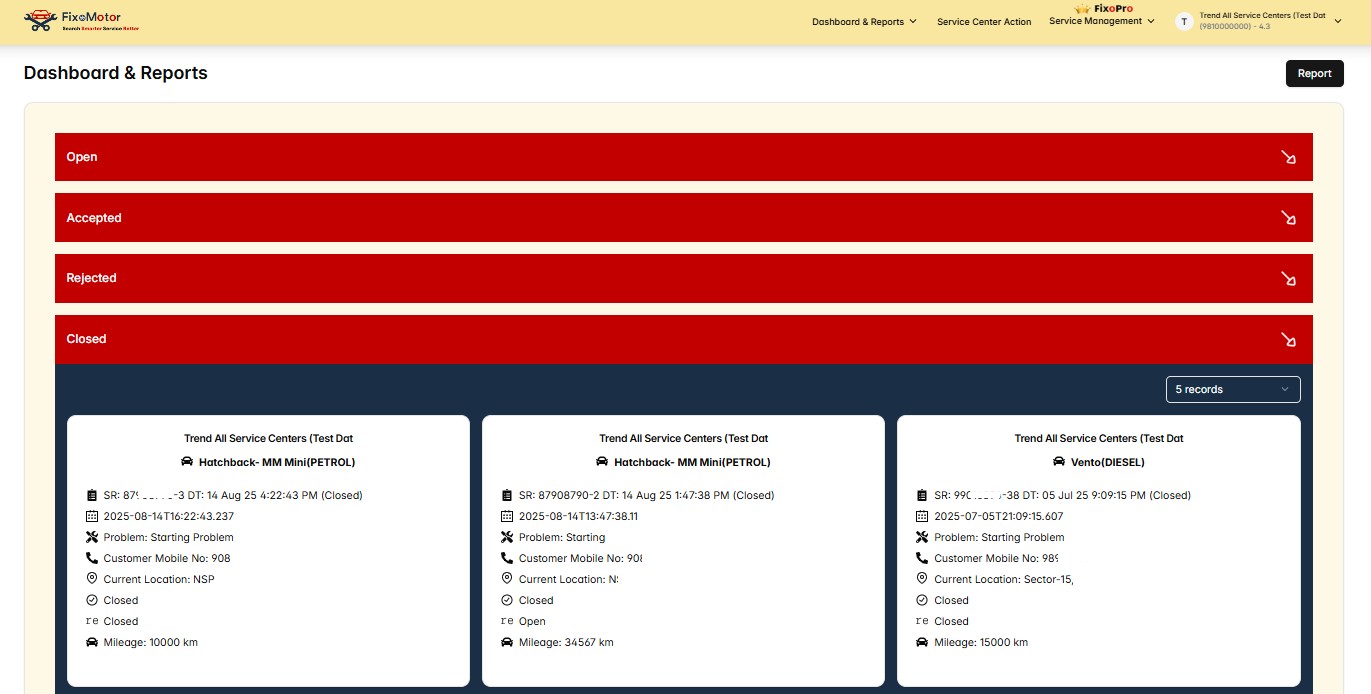
Task: Click the expand arrow on the Open banner
Action: tap(1288, 156)
